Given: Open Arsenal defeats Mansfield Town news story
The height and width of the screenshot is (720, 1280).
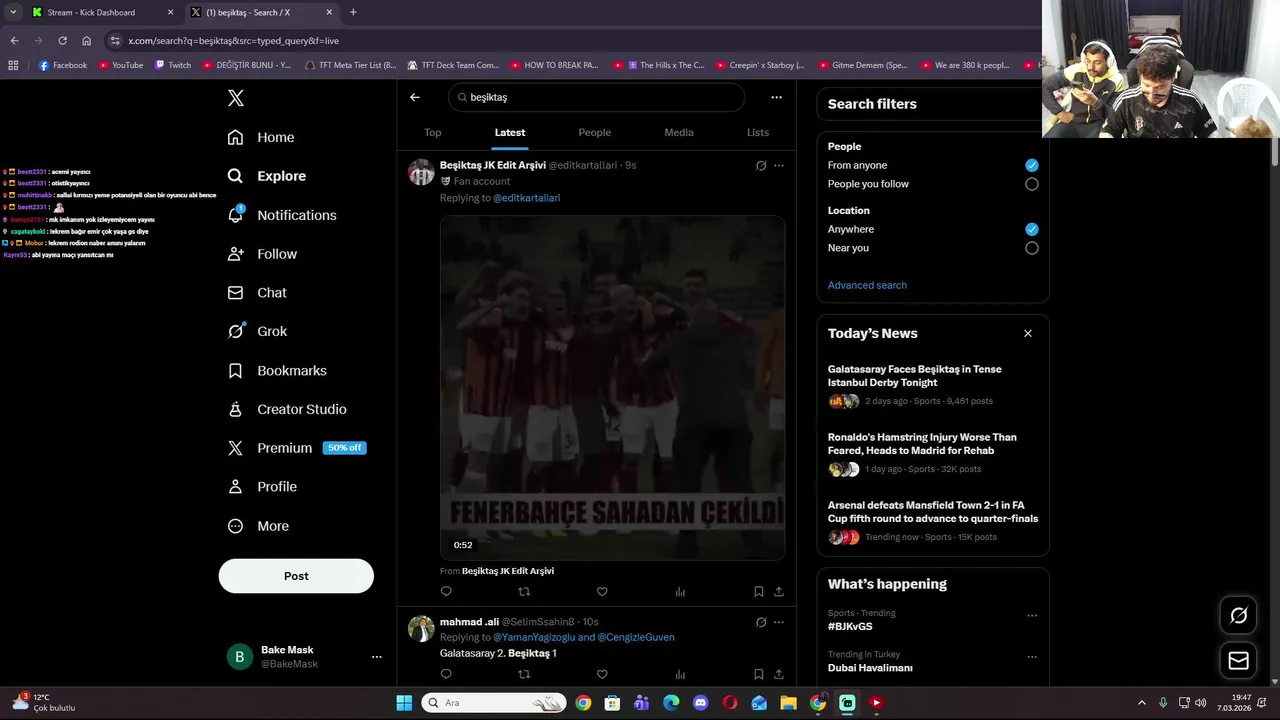Looking at the screenshot, I should pos(933,521).
